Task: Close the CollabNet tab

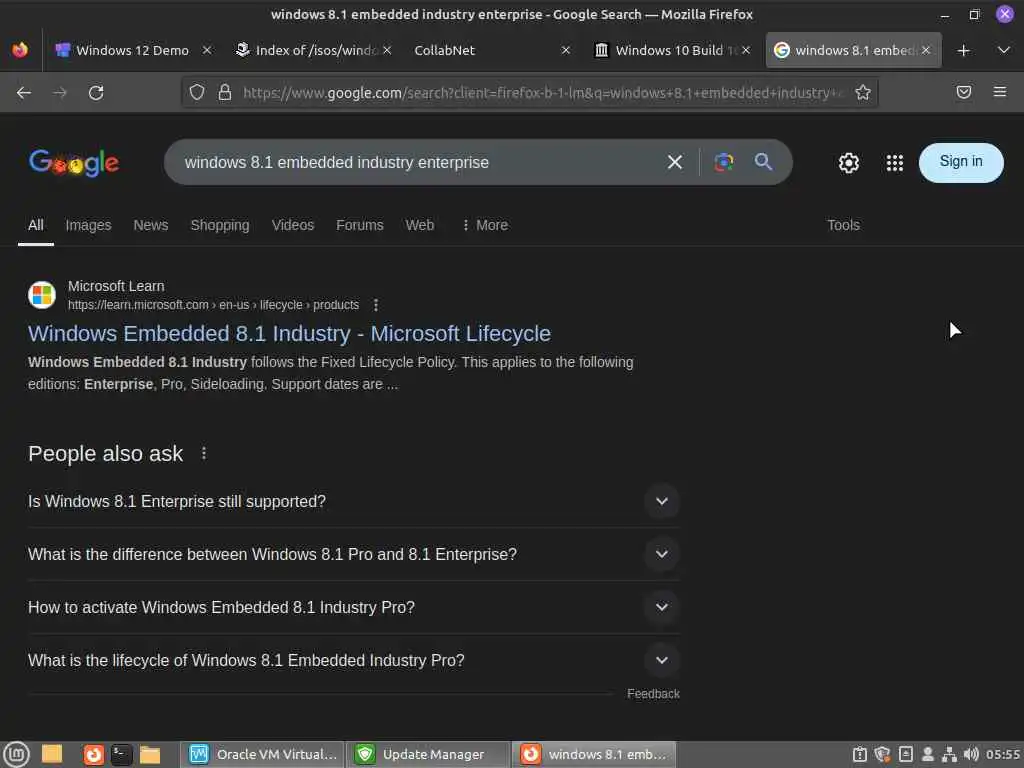Action: tap(566, 50)
